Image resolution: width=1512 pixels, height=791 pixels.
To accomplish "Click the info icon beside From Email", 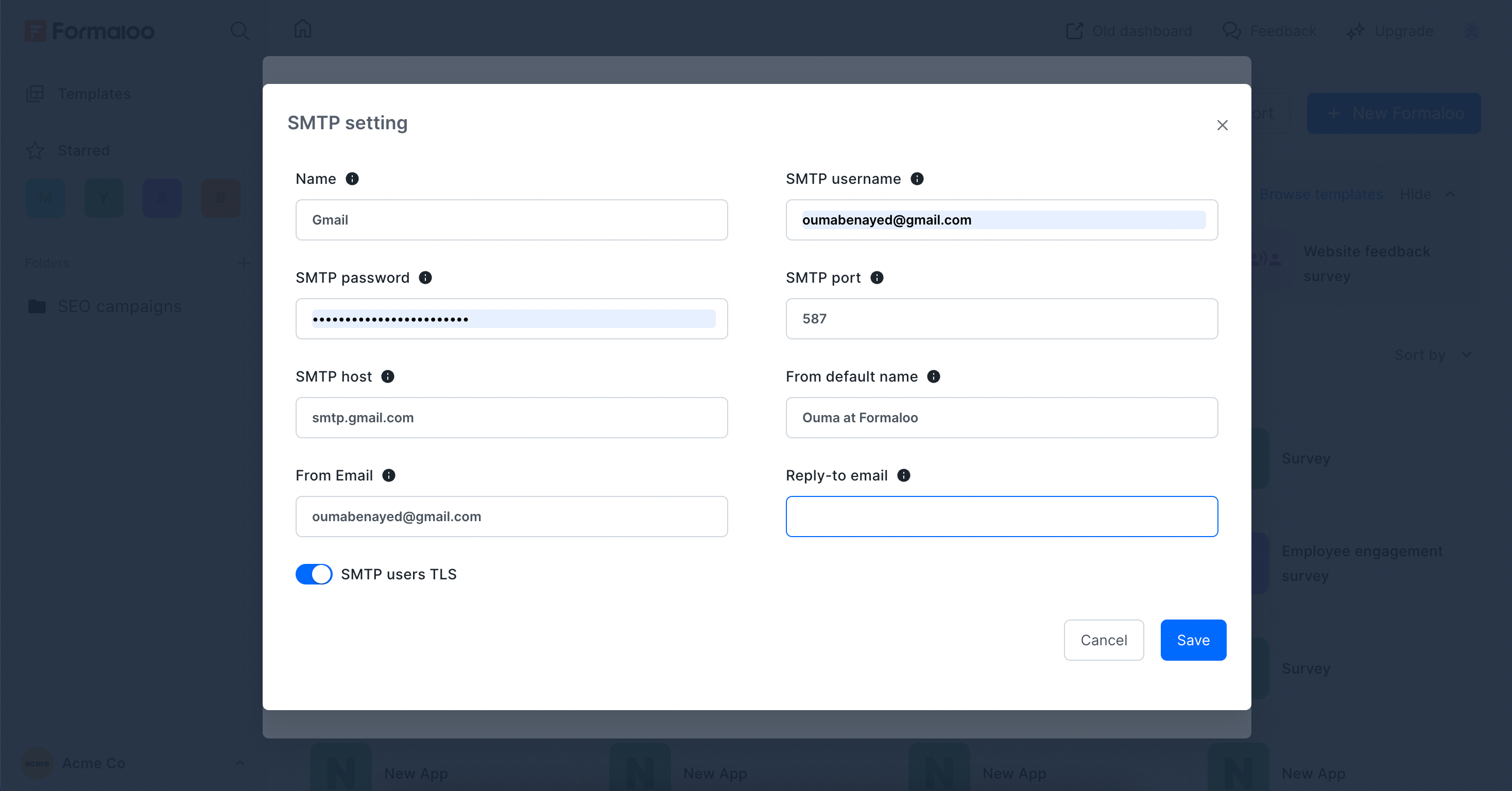I will click(x=389, y=475).
